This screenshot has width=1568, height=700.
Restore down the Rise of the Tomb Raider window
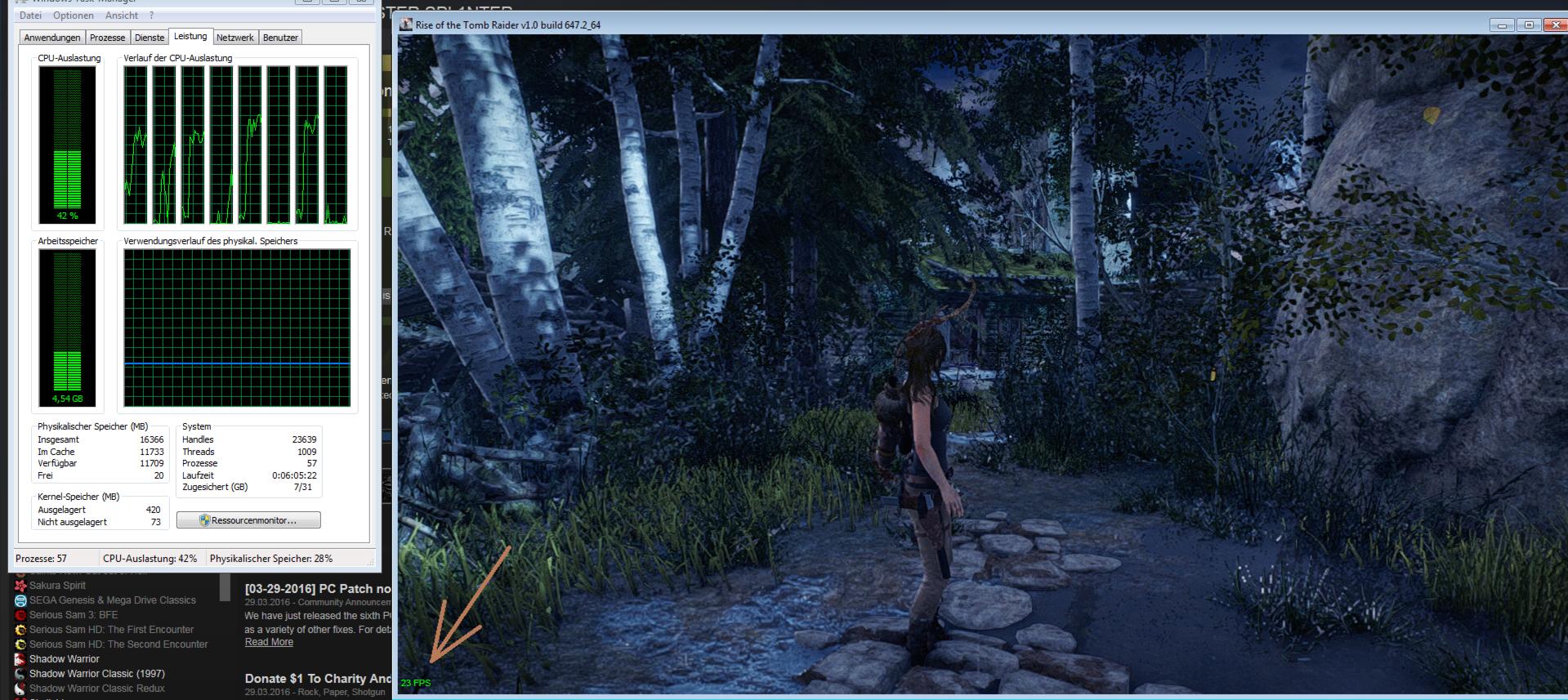coord(1529,25)
